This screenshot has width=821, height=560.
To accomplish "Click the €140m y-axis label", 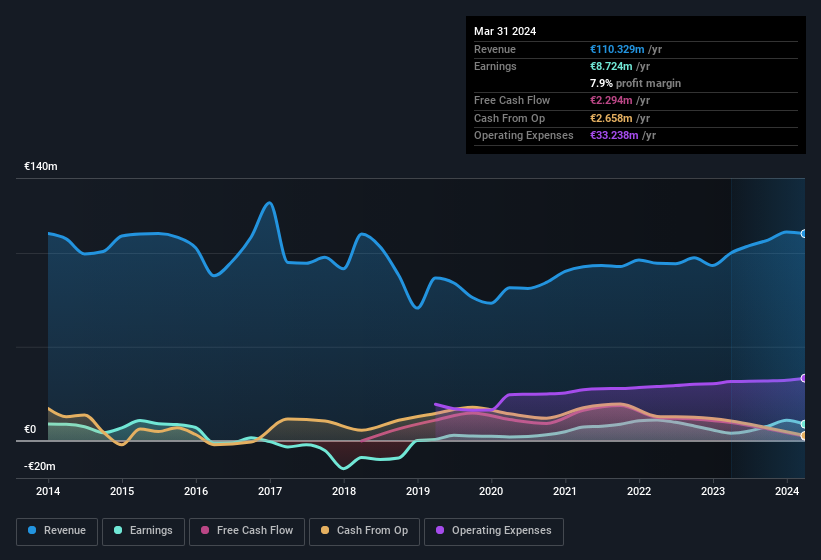I will pos(41,166).
